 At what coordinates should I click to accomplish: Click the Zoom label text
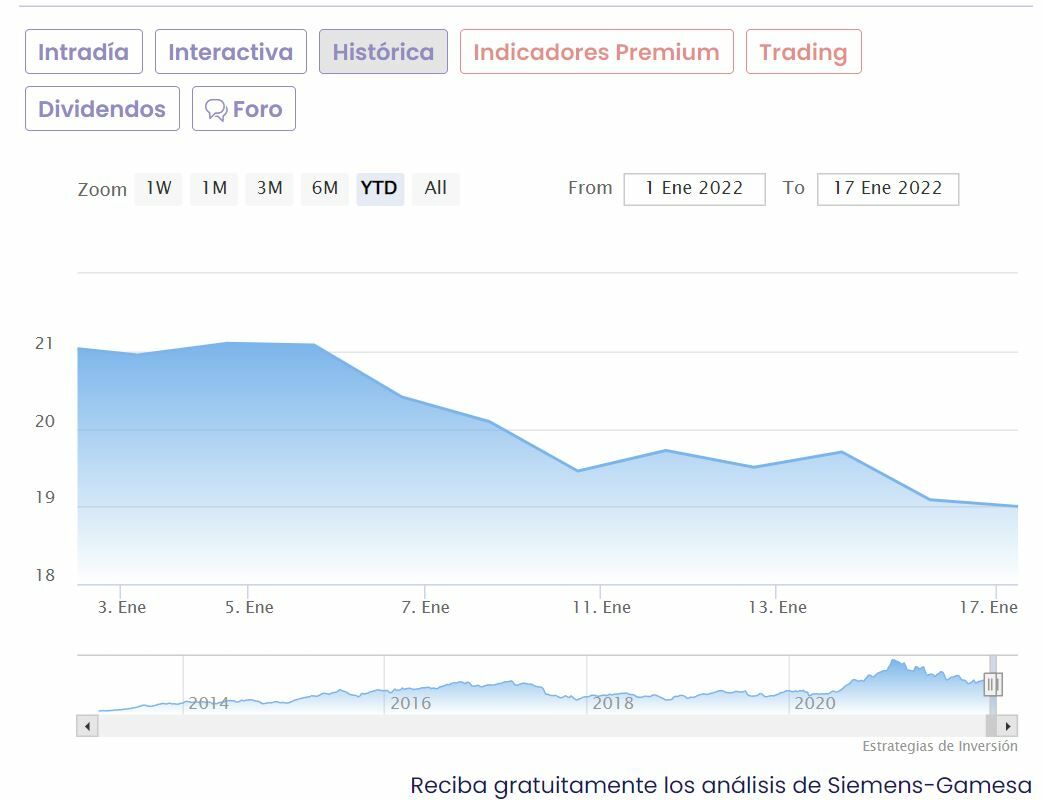point(102,190)
